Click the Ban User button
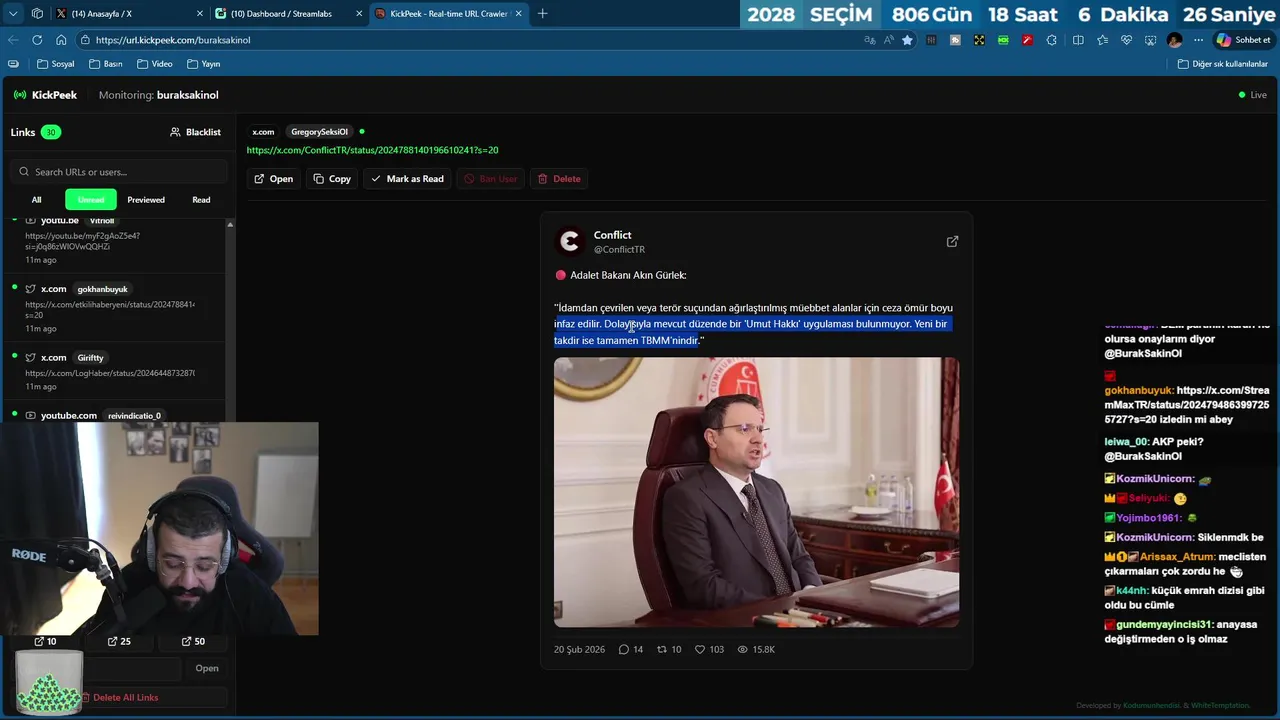The width and height of the screenshot is (1280, 720). 490,179
